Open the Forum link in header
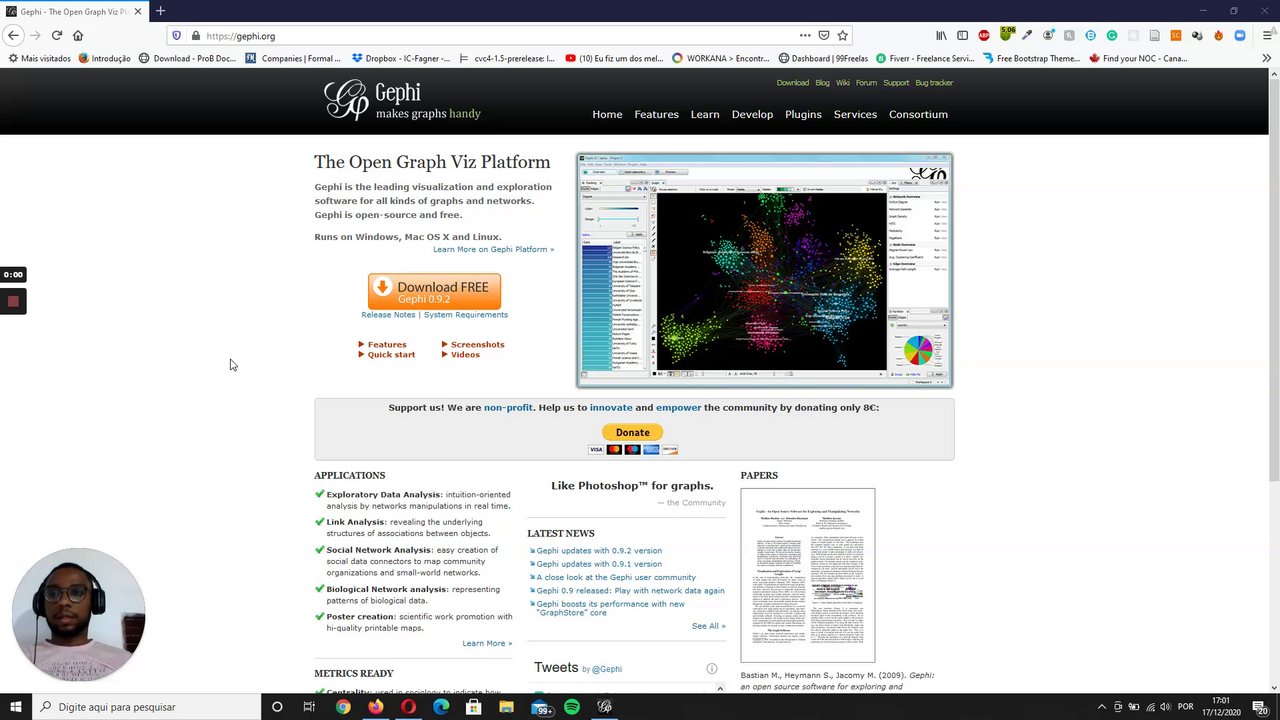Image resolution: width=1280 pixels, height=720 pixels. click(866, 83)
